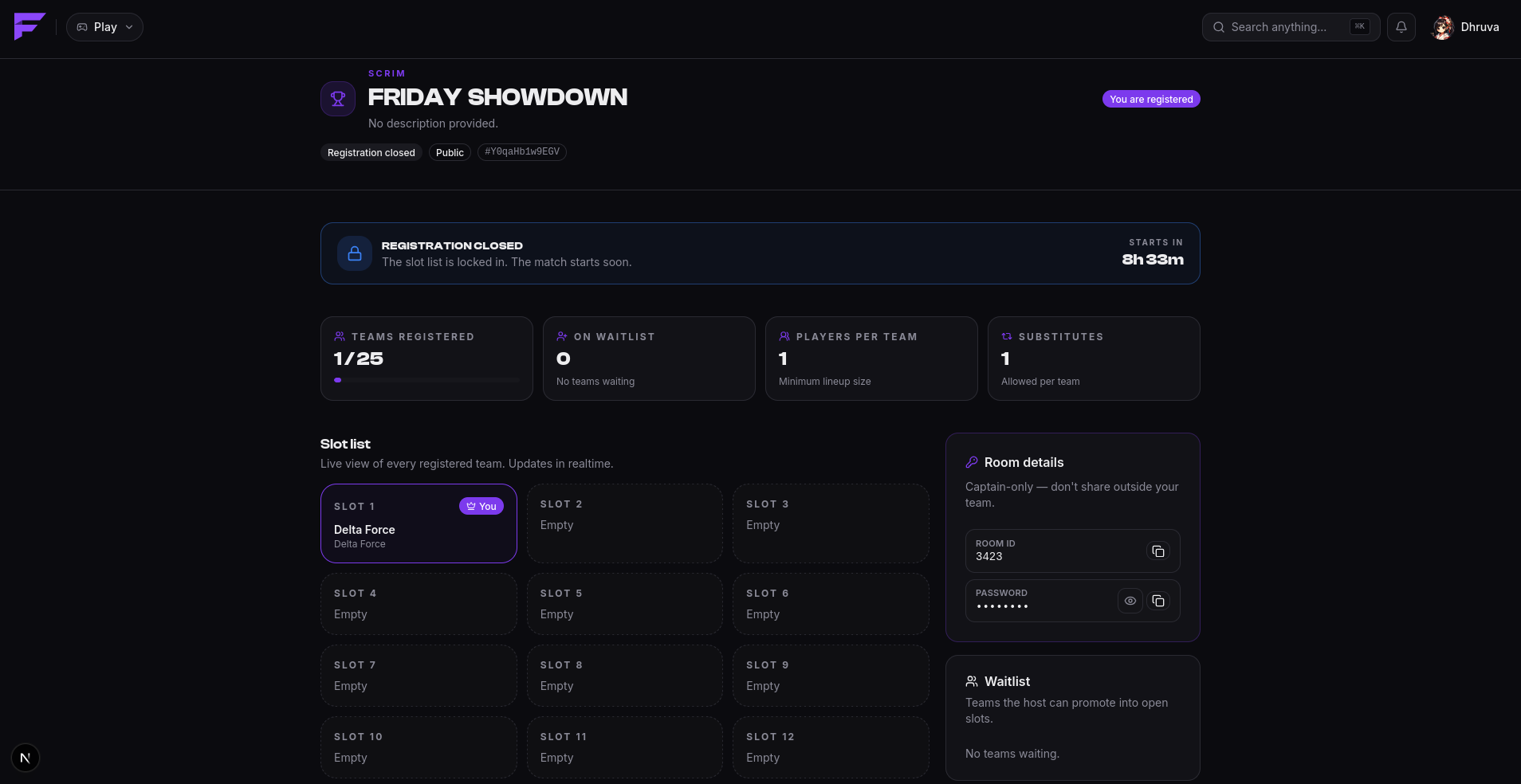Click the gamepad icon in Play
This screenshot has width=1521, height=784.
(x=82, y=27)
